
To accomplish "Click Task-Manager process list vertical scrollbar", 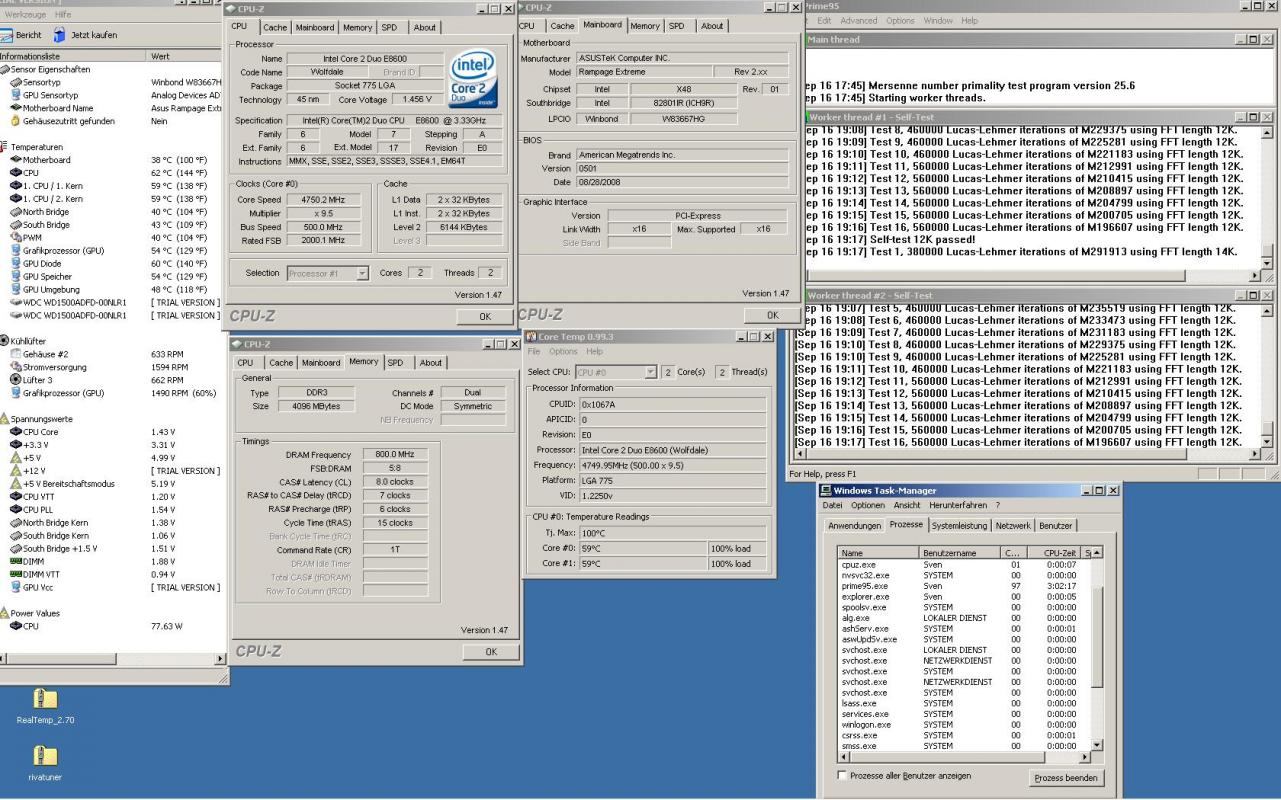I will 1098,648.
